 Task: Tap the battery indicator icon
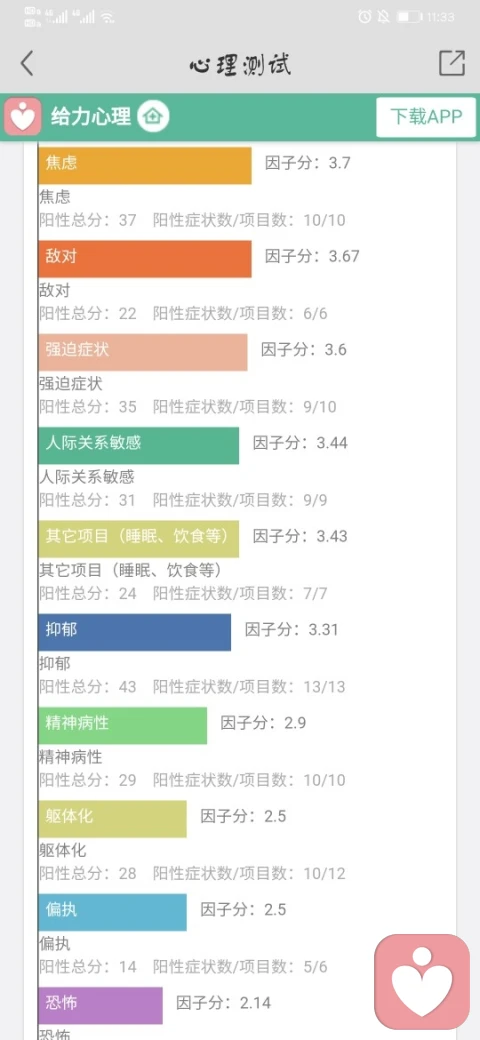click(x=409, y=17)
